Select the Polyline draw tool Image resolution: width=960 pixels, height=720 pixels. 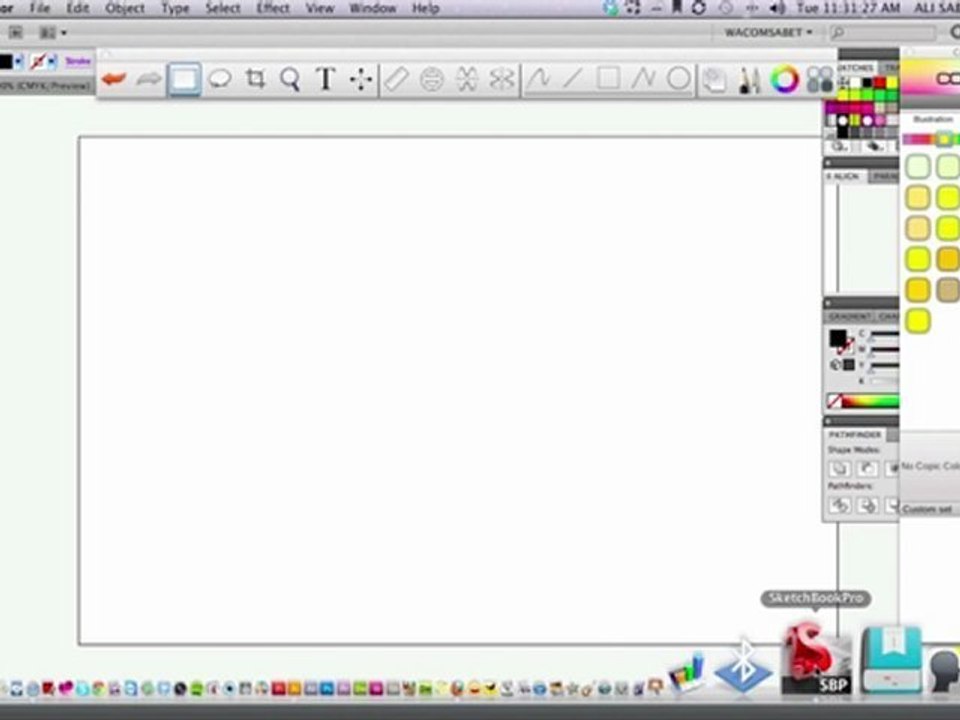coord(643,79)
